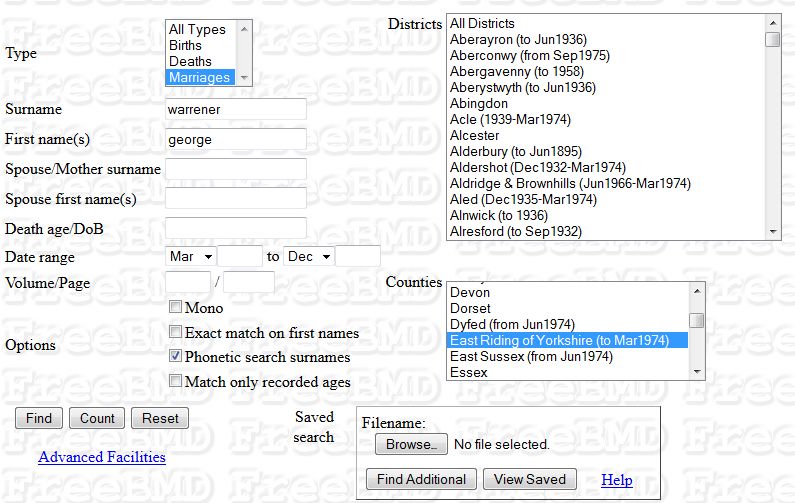Select Aberconwy (from Sep1975) district

coord(605,55)
